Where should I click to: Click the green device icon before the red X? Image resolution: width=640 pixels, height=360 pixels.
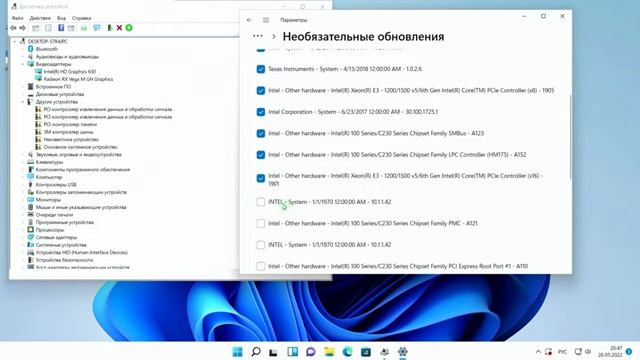pyautogui.click(x=110, y=28)
